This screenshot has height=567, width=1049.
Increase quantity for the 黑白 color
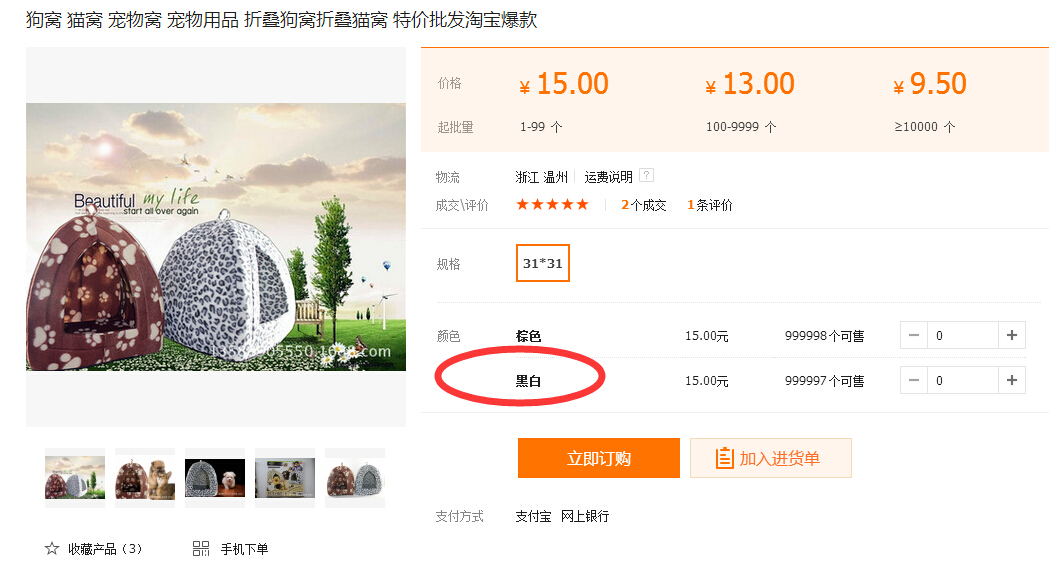point(1012,381)
